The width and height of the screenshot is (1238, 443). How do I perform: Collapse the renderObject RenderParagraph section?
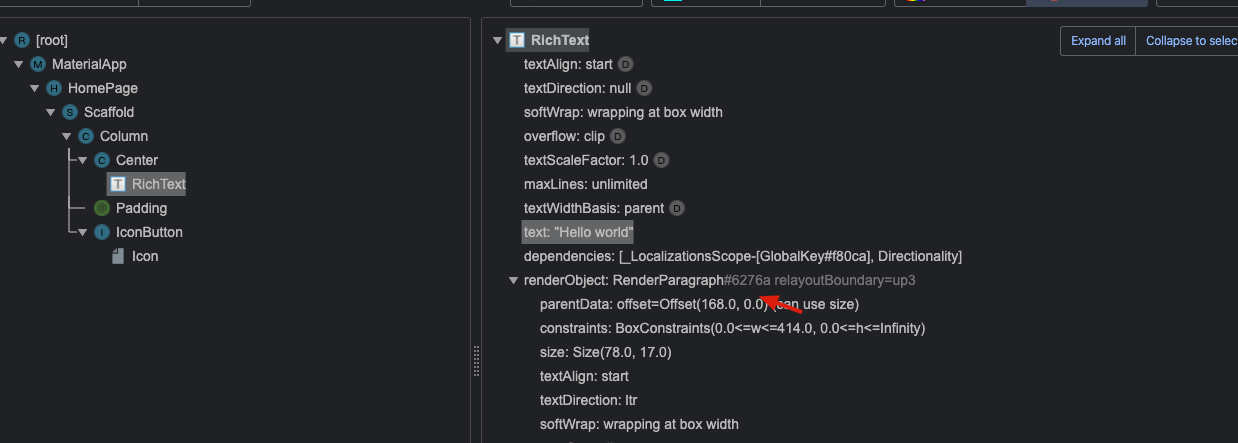(x=513, y=280)
